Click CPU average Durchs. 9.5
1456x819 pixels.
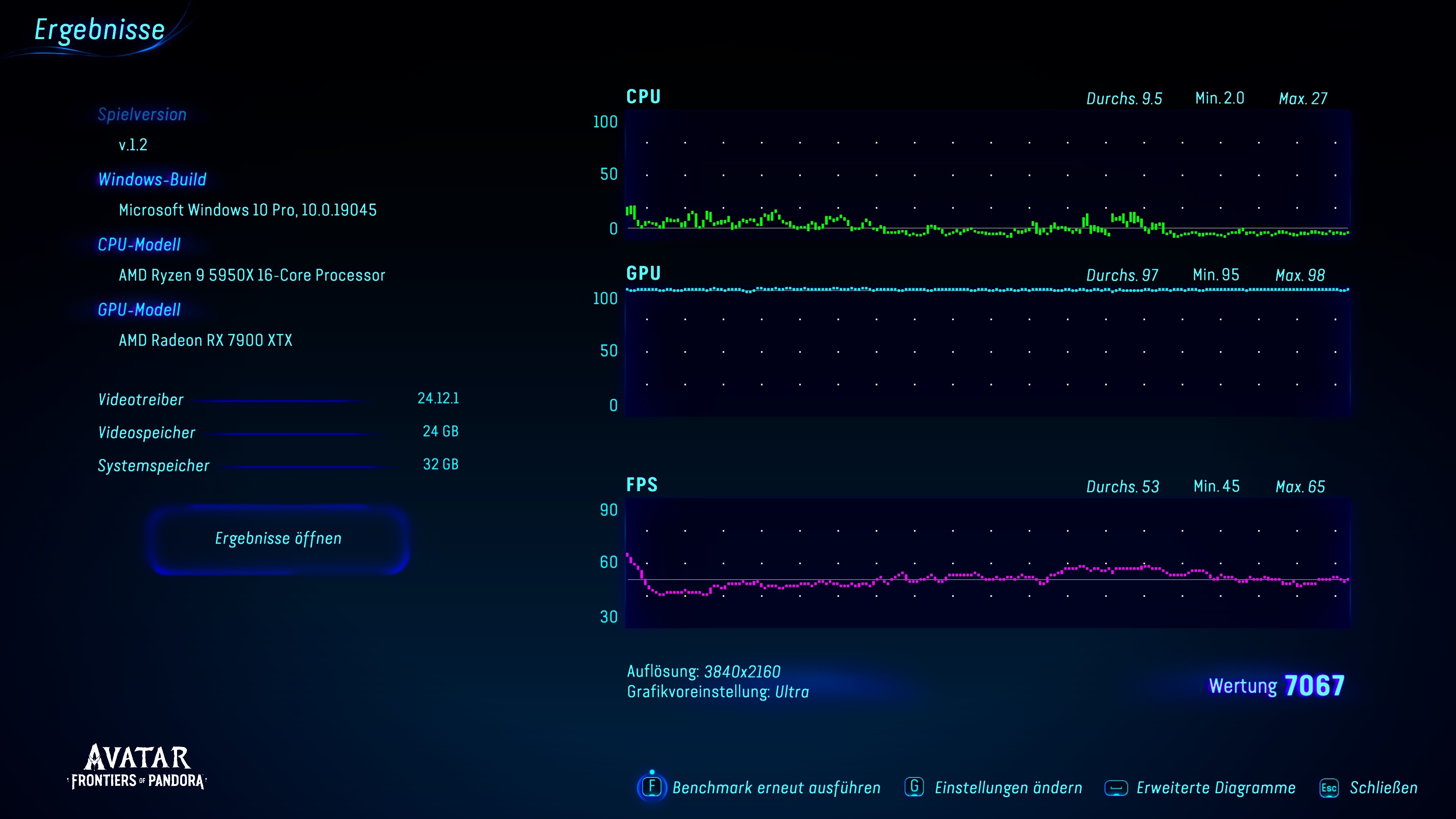1124,98
